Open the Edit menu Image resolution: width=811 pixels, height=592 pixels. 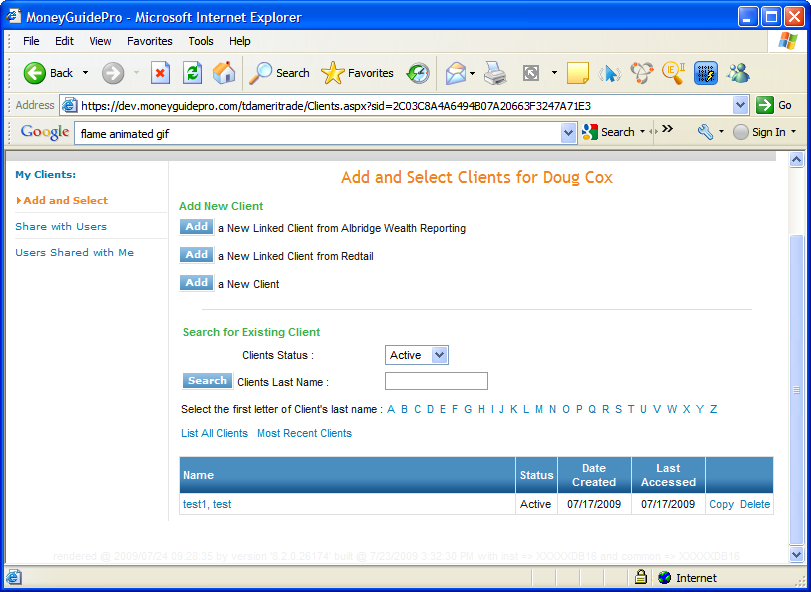point(65,41)
